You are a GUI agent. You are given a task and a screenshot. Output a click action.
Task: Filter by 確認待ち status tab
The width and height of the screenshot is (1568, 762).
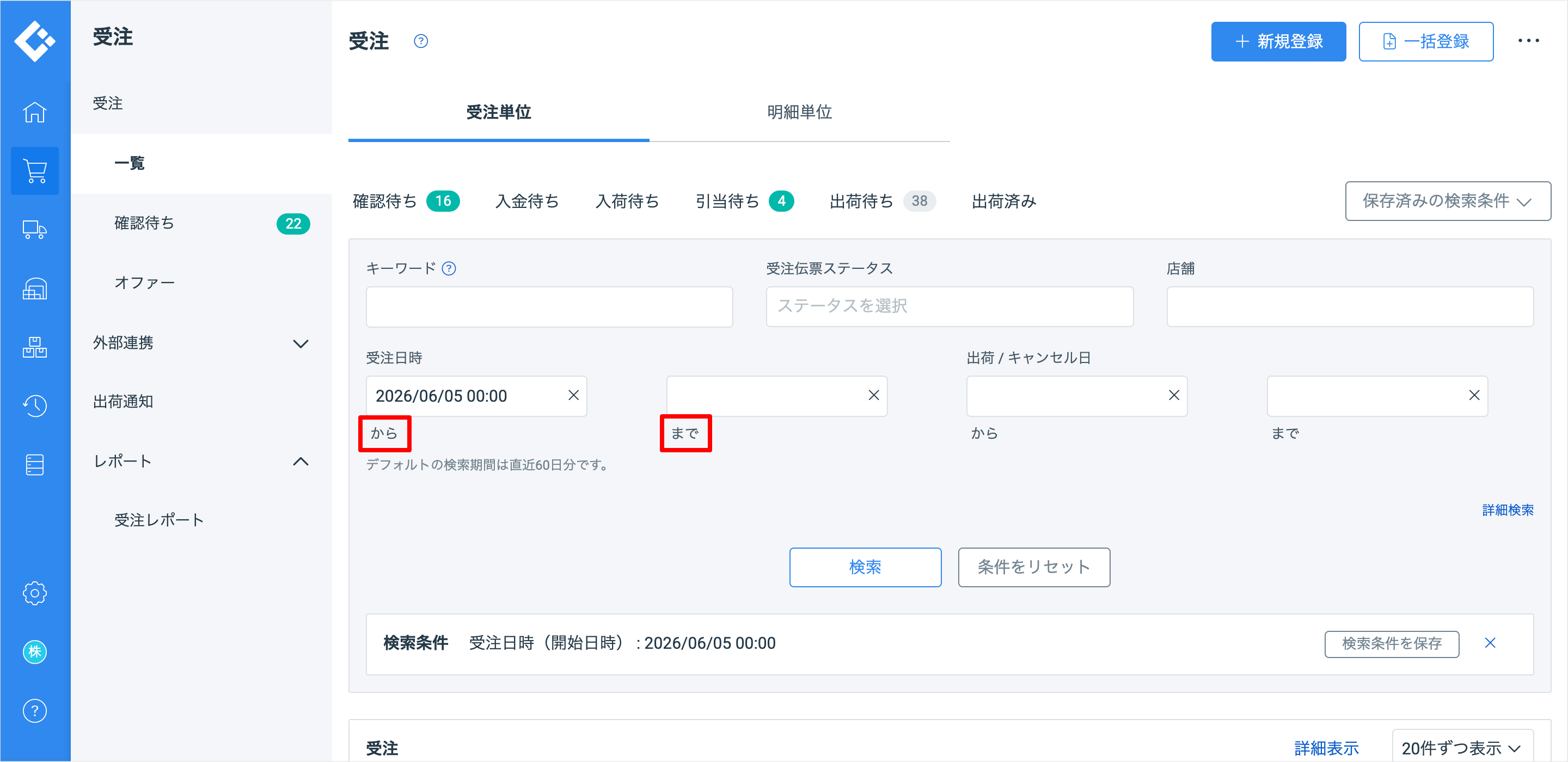point(406,201)
